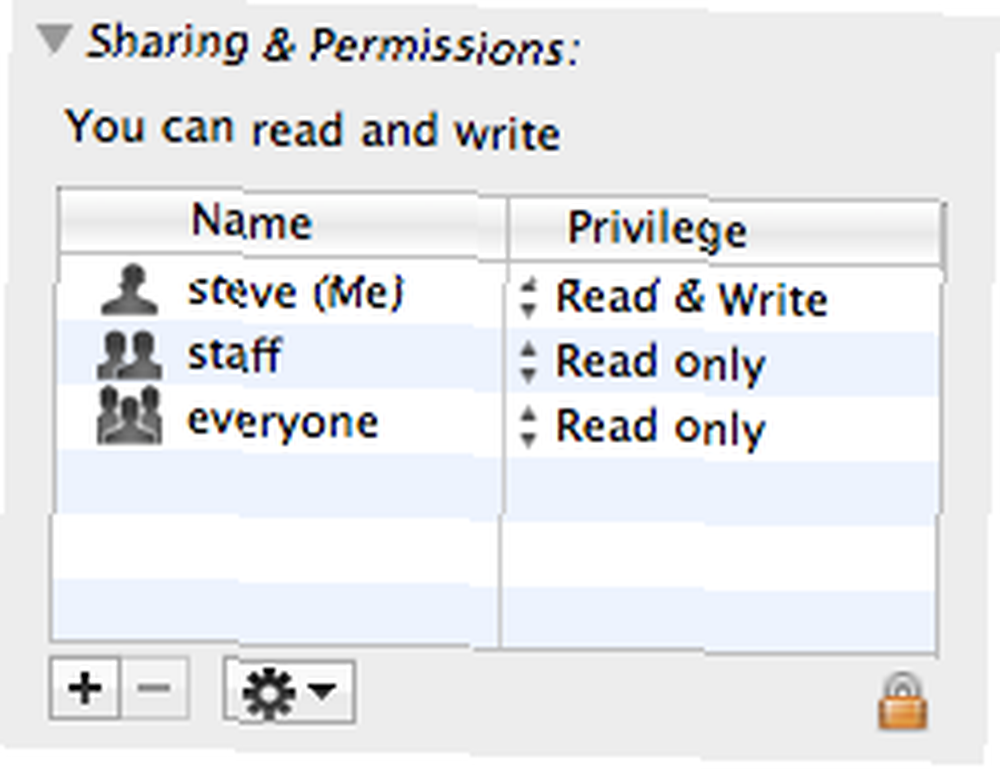Select the staff group icon
Viewport: 1000px width, 769px height.
[x=129, y=355]
